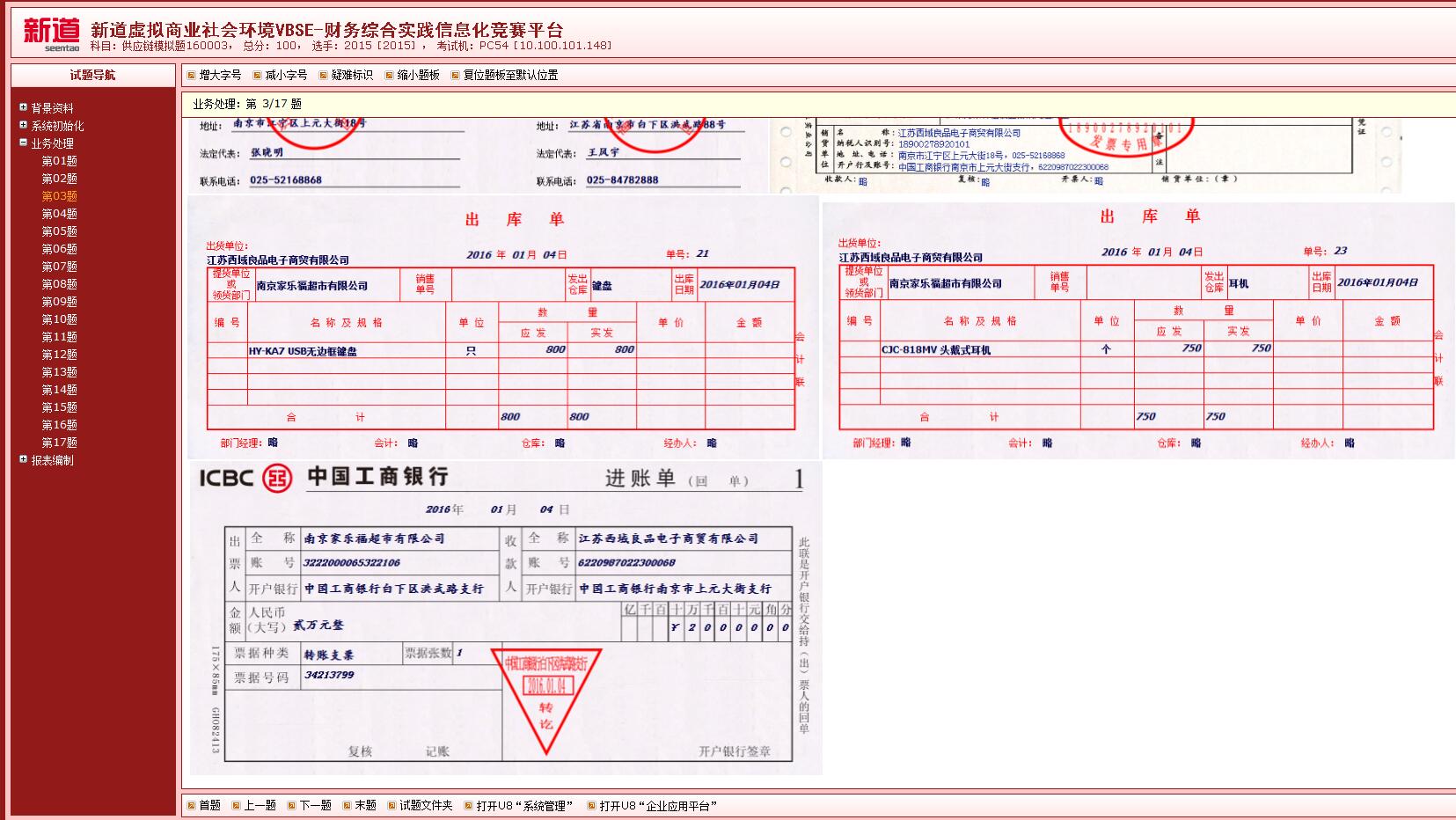Go to 末题
The height and width of the screenshot is (820, 1456).
coord(365,806)
